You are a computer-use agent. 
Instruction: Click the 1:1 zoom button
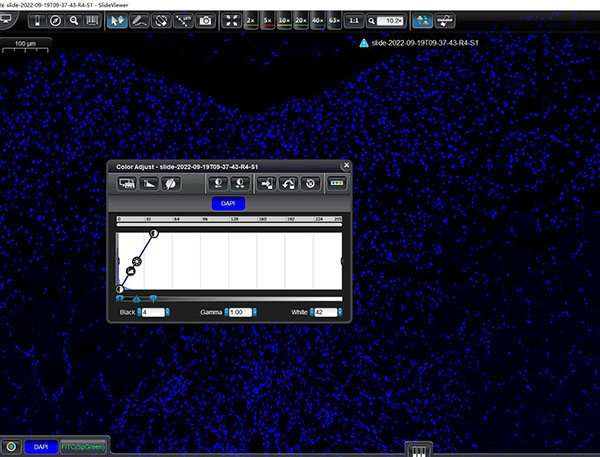pos(353,20)
